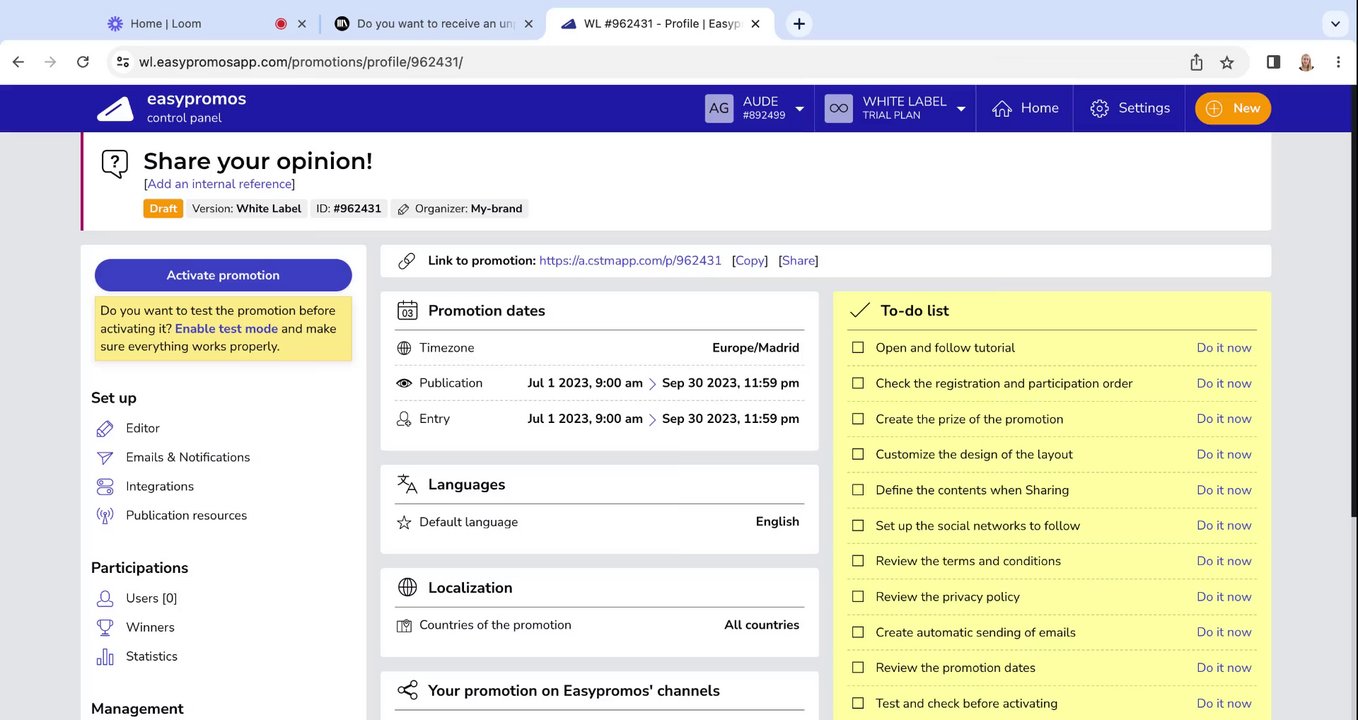The height and width of the screenshot is (720, 1358).
Task: Click the Publication eye icon
Action: coord(404,383)
